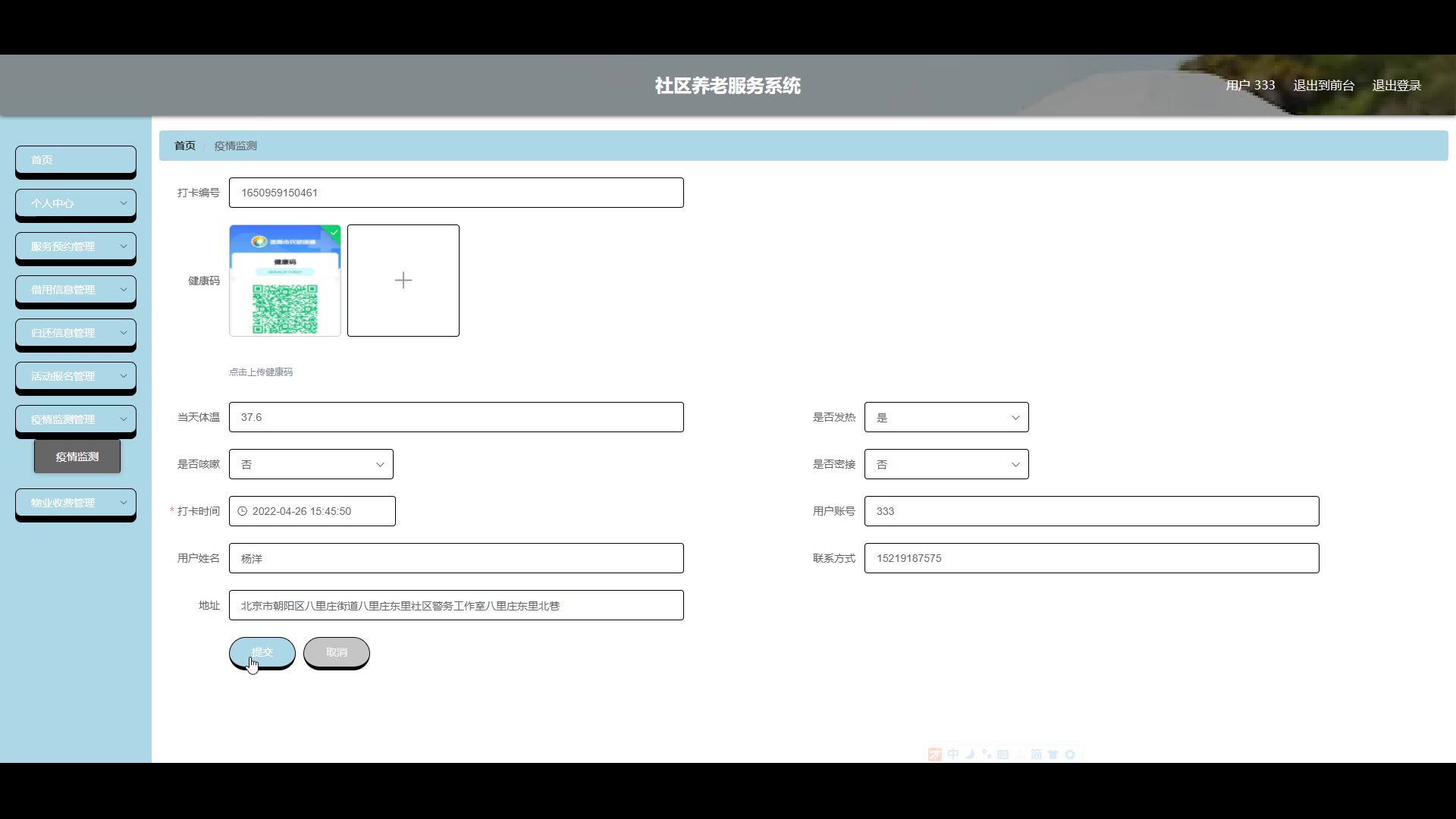Click the 当天体温 input field
This screenshot has width=1456, height=819.
pyautogui.click(x=456, y=417)
